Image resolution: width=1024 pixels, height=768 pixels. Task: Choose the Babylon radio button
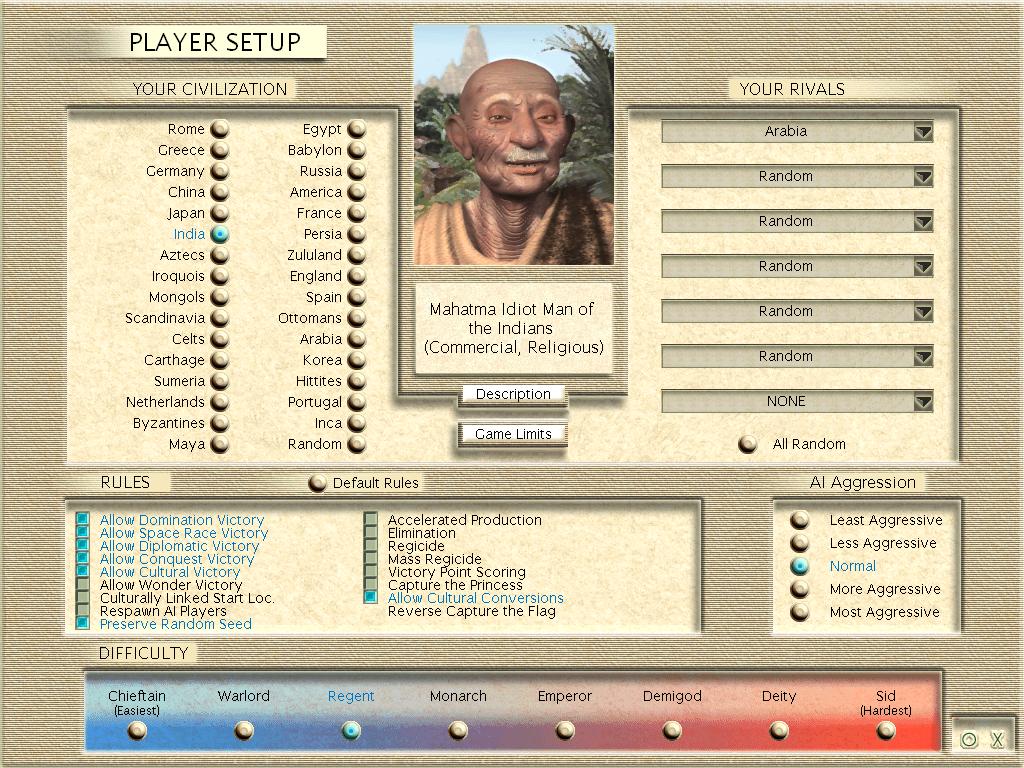tap(357, 150)
